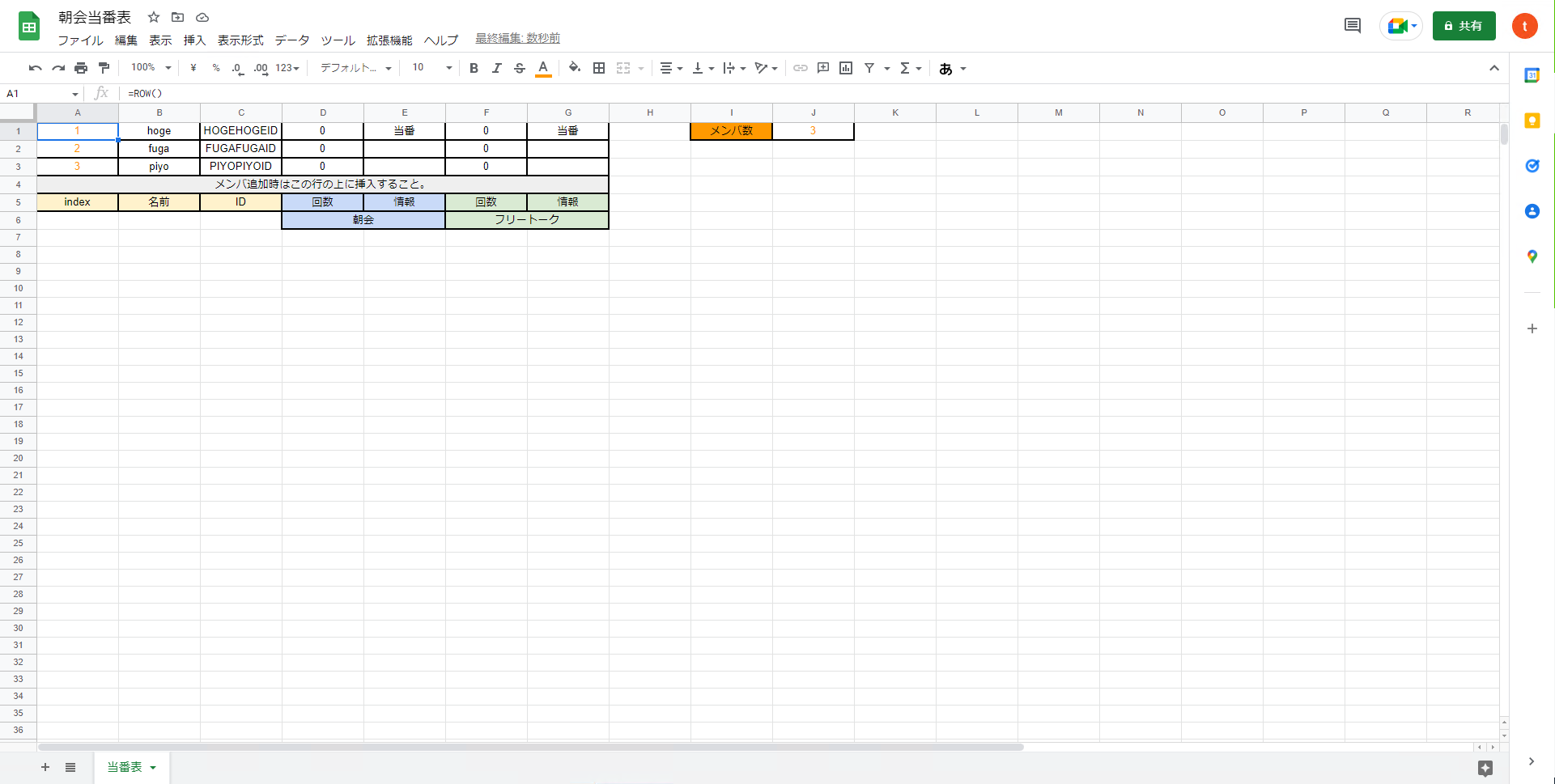Add a new sheet
The width and height of the screenshot is (1555, 784).
click(45, 767)
